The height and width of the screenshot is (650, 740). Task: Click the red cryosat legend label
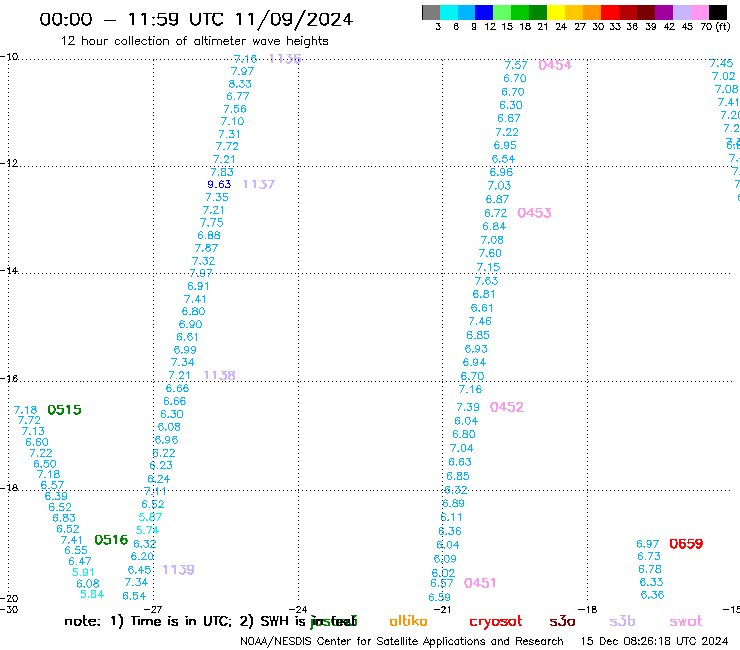tap(496, 622)
